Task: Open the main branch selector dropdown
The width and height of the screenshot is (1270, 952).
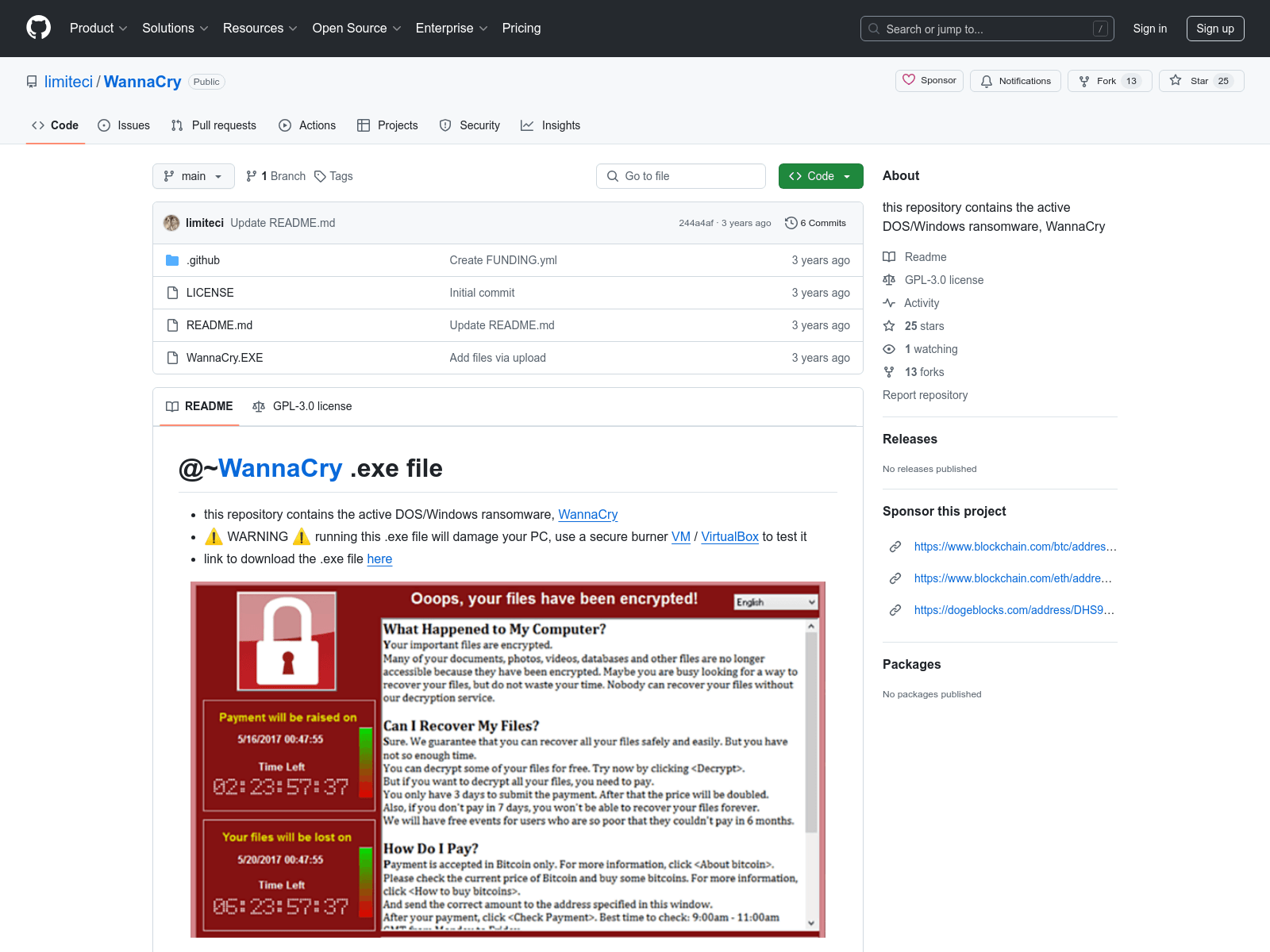Action: (x=194, y=176)
